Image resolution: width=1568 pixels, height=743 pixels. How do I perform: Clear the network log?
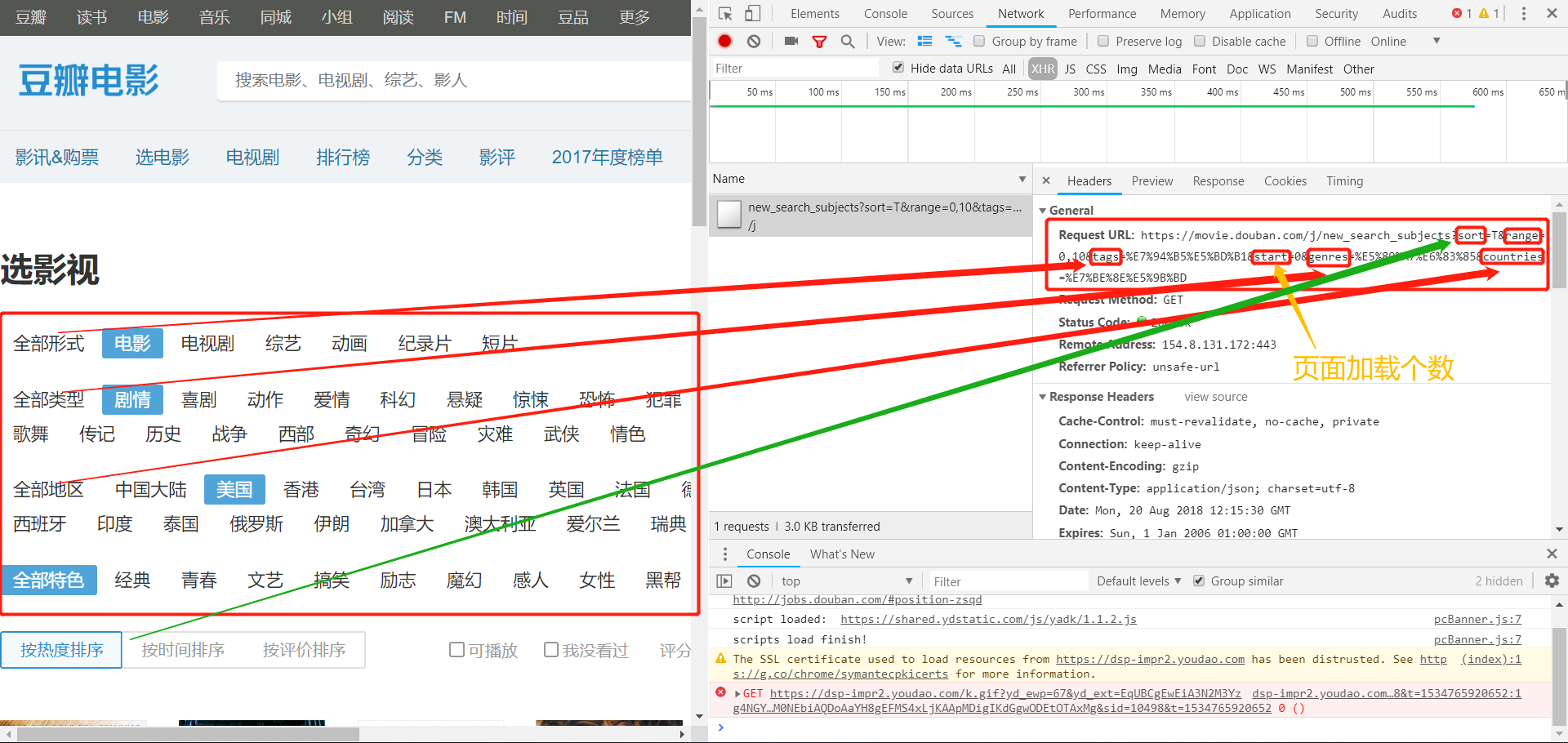tap(754, 41)
